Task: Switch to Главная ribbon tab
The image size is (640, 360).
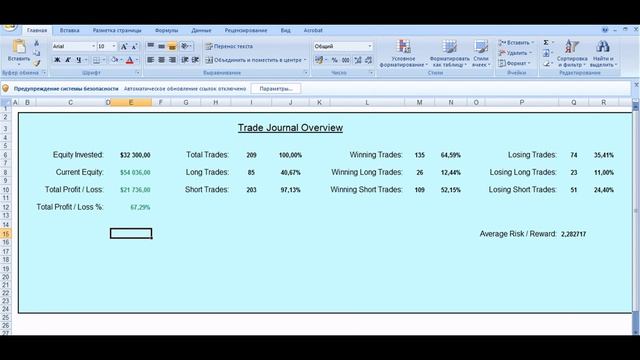Action: click(x=37, y=30)
